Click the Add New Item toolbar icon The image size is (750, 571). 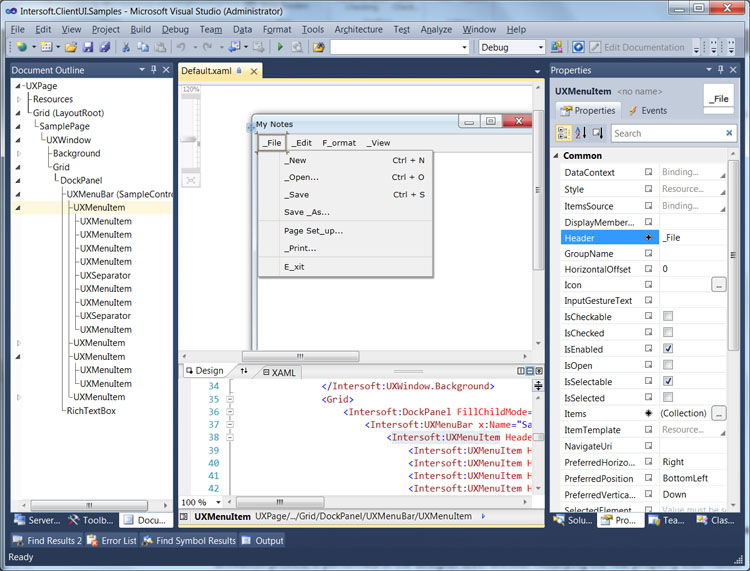click(46, 47)
